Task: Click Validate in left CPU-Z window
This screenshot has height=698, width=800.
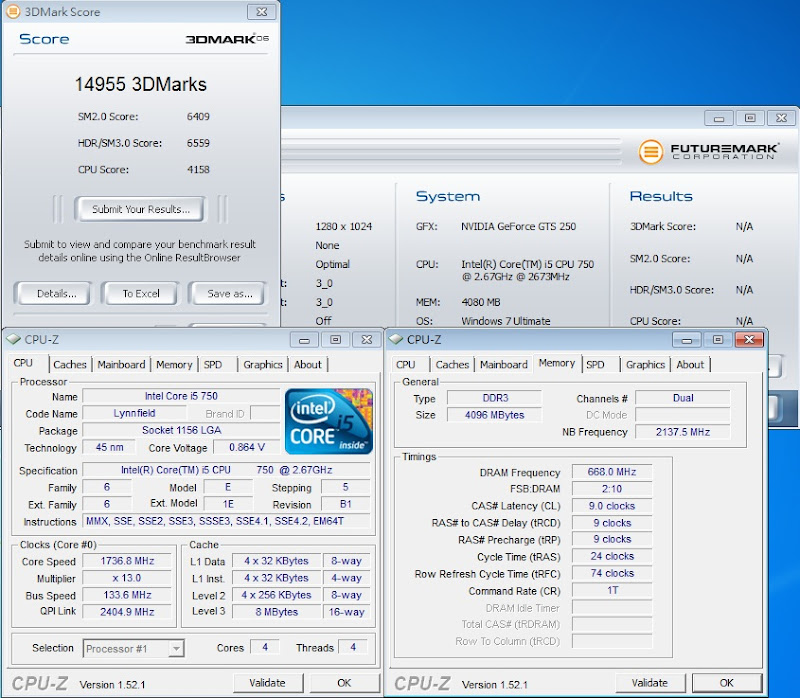Action: pos(268,683)
